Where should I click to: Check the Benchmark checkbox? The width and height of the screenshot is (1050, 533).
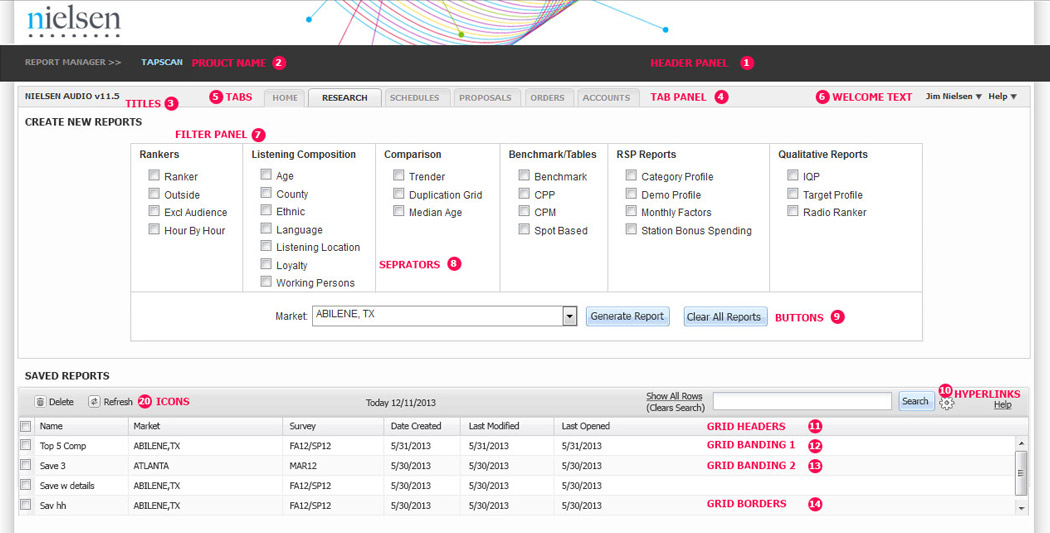click(524, 175)
